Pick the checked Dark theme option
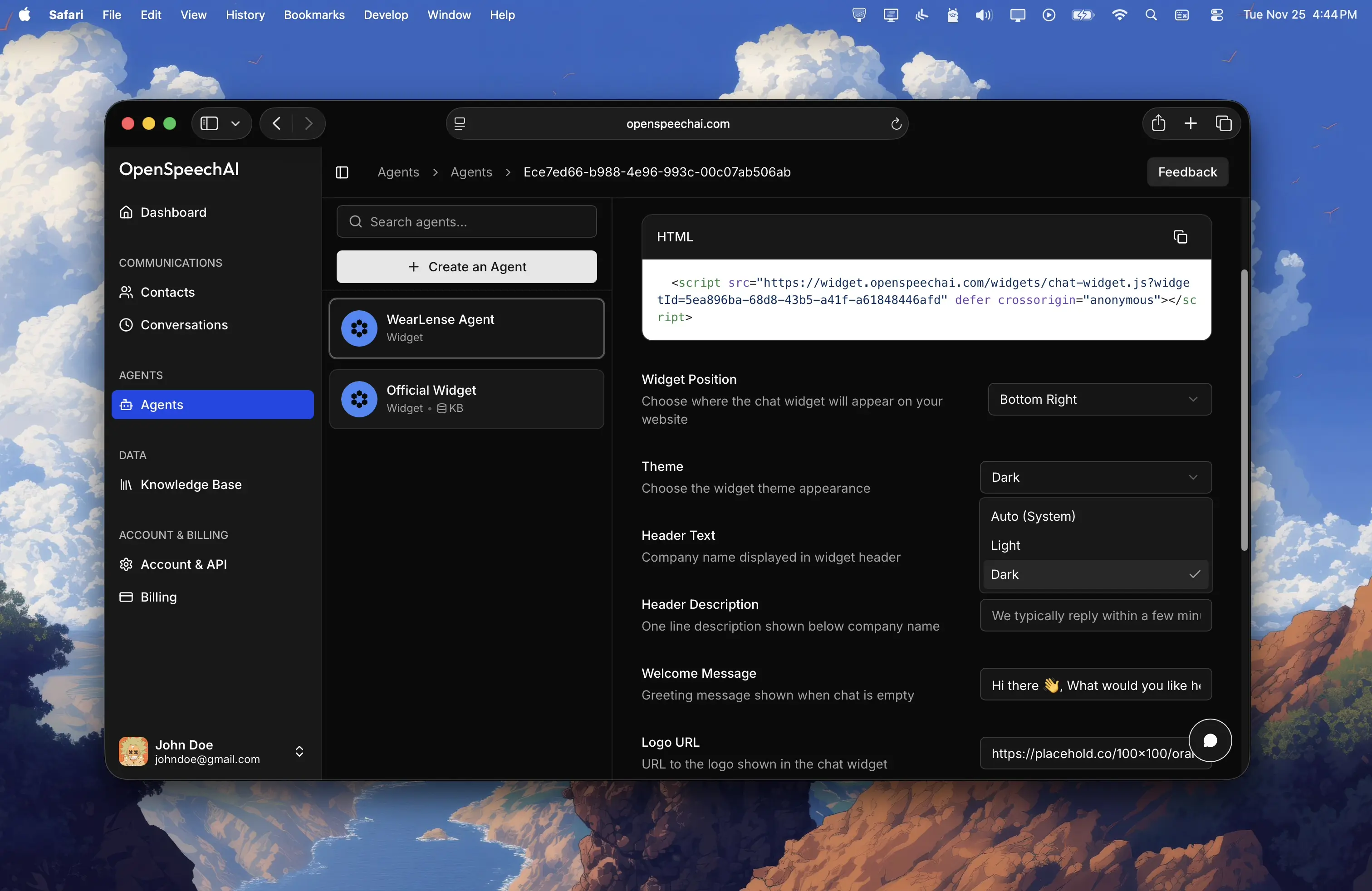The image size is (1372, 891). pos(1095,575)
